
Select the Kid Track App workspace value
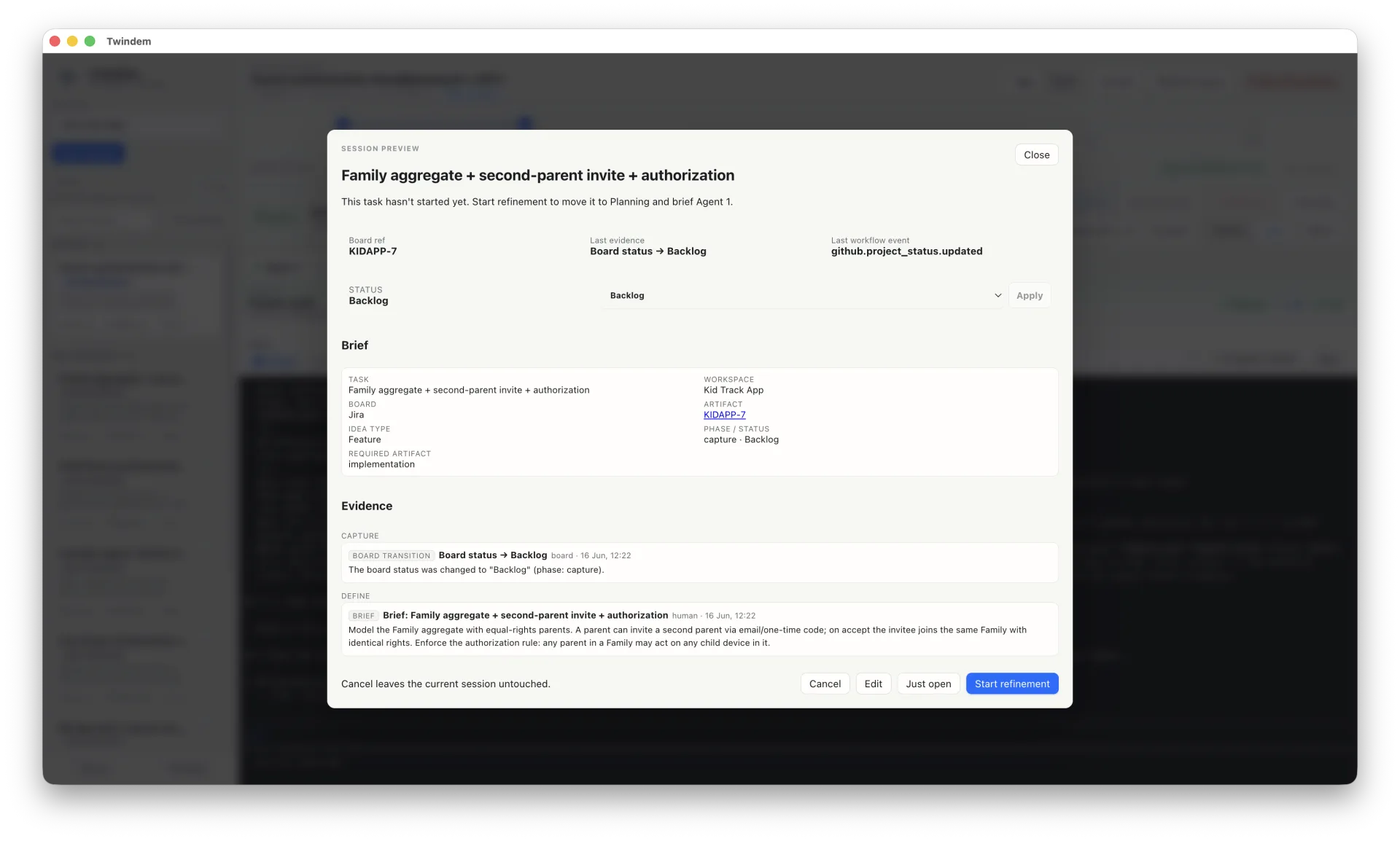pos(734,390)
